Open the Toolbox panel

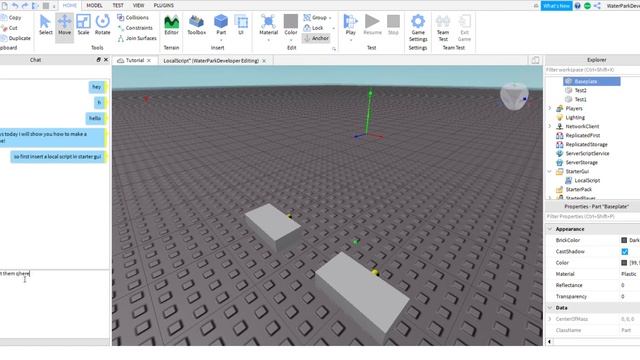click(x=197, y=25)
